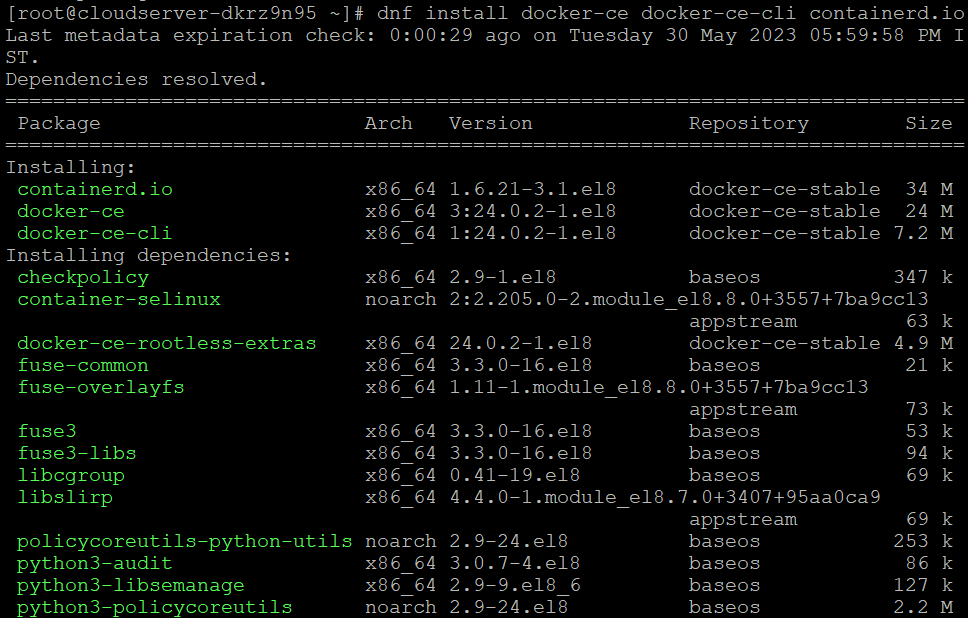The image size is (968, 618).
Task: Click the '347 k' size value
Action: pos(924,277)
